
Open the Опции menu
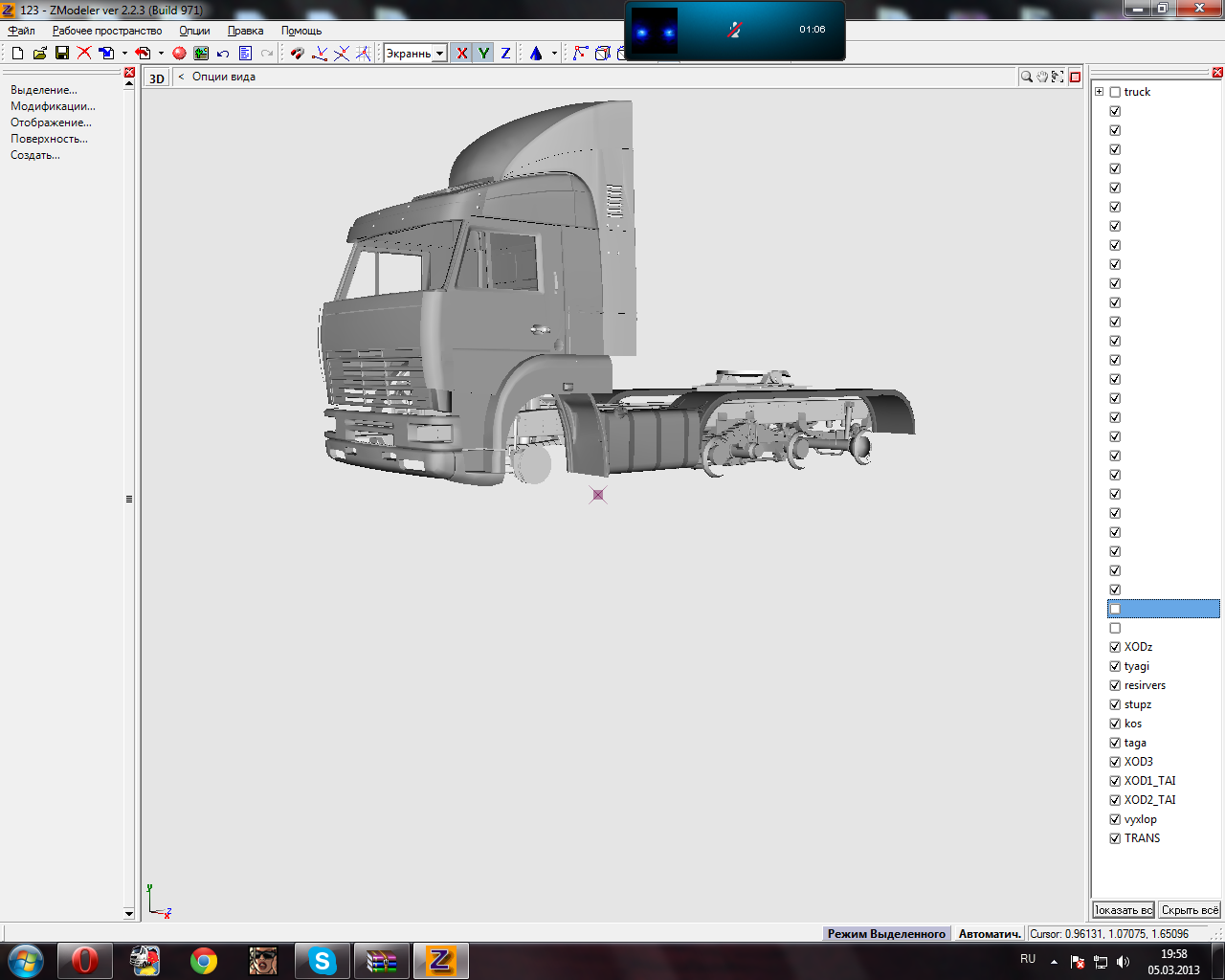point(194,31)
